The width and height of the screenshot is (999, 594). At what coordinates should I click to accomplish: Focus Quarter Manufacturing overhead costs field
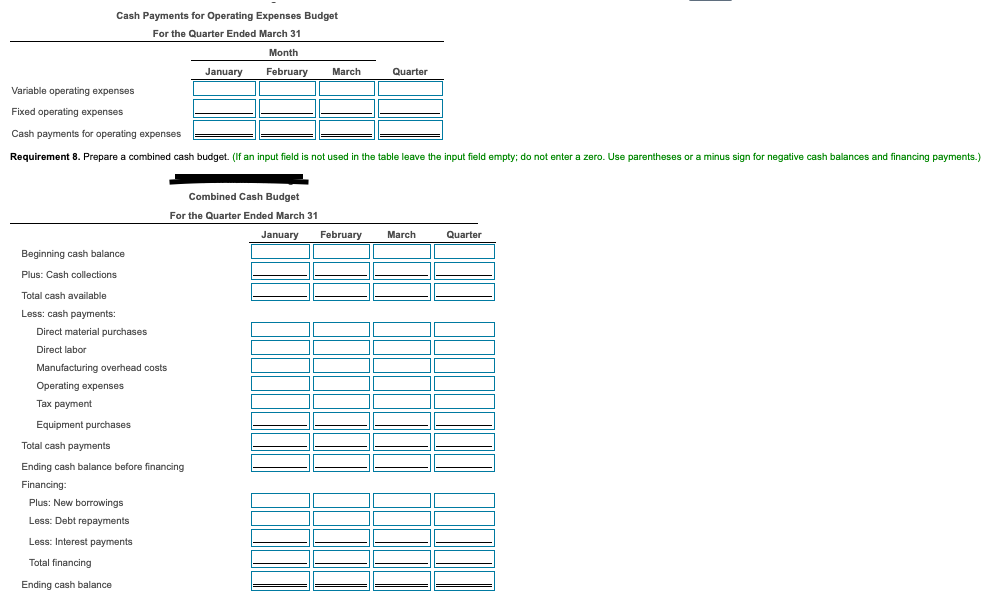464,365
